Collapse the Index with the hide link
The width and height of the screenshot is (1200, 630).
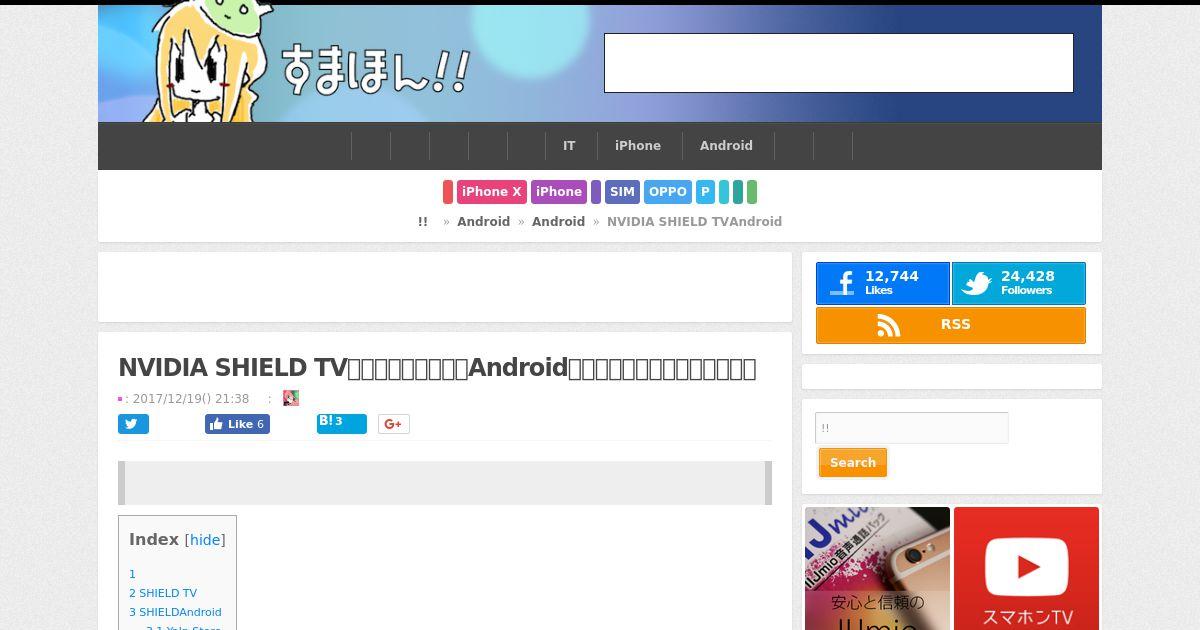click(x=205, y=540)
